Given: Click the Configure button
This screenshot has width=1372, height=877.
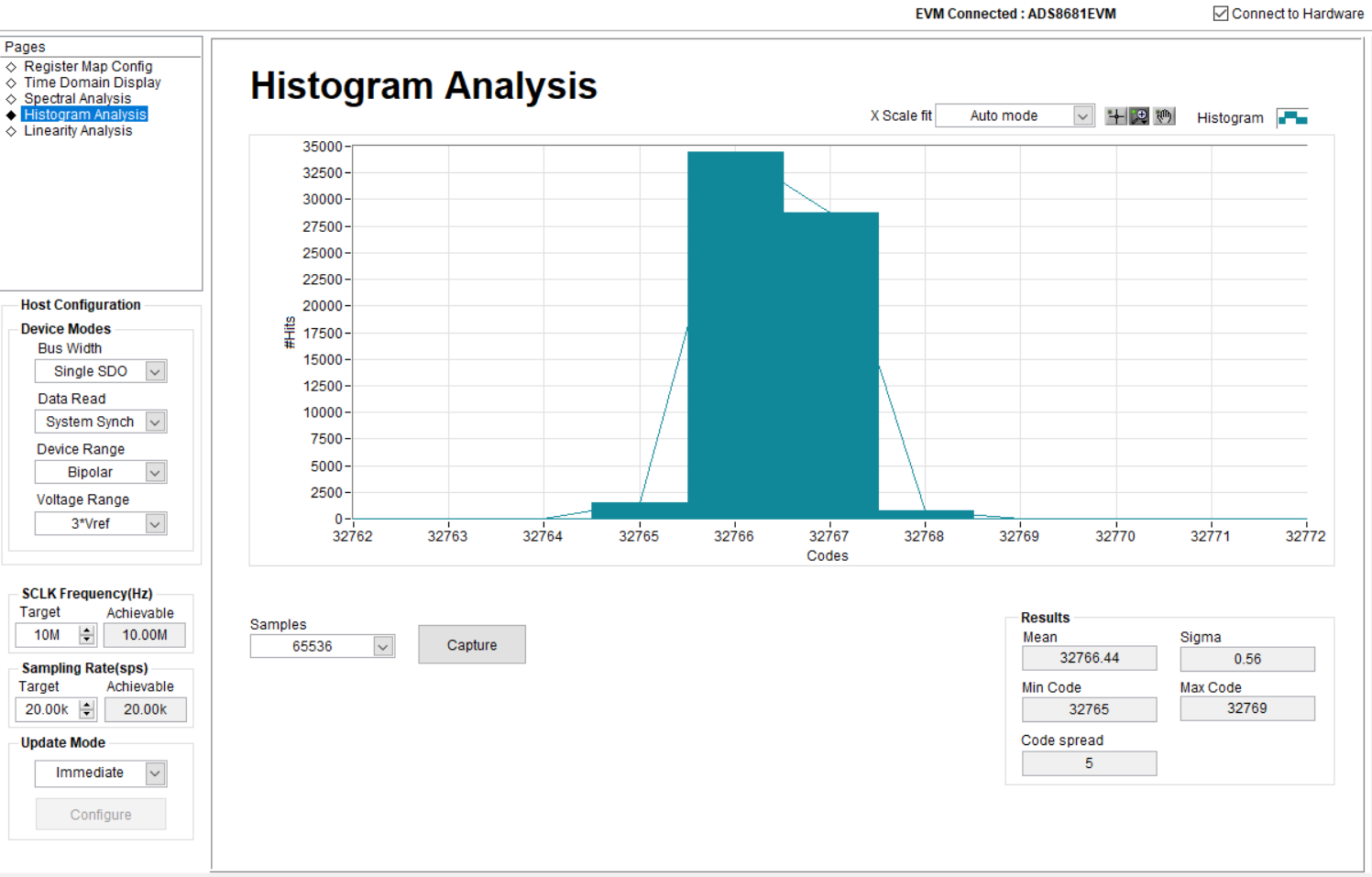Looking at the screenshot, I should coord(101,815).
